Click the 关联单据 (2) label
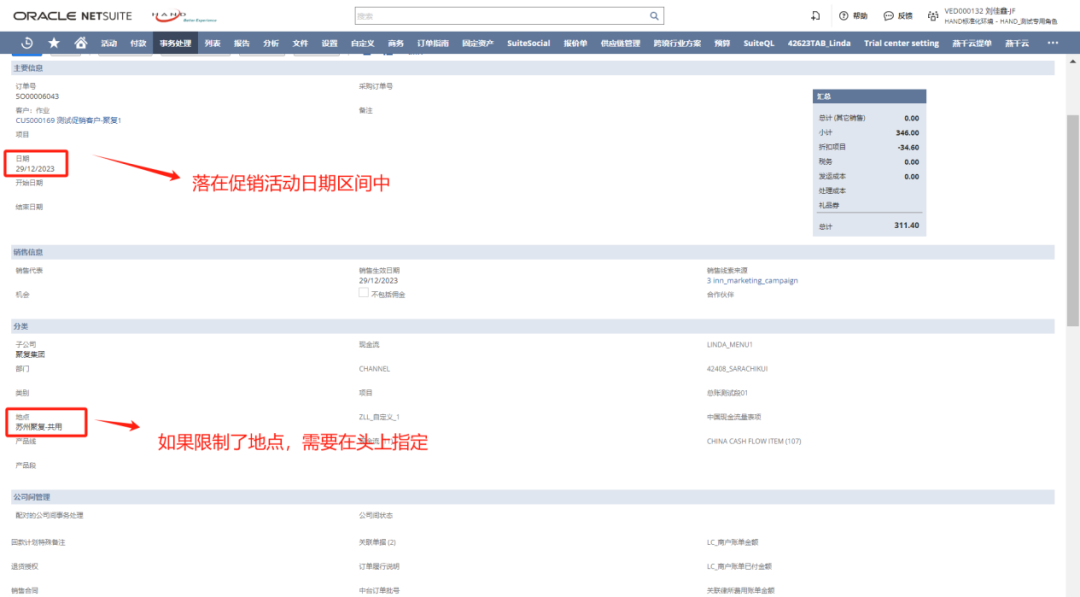The width and height of the screenshot is (1080, 597). [x=377, y=542]
